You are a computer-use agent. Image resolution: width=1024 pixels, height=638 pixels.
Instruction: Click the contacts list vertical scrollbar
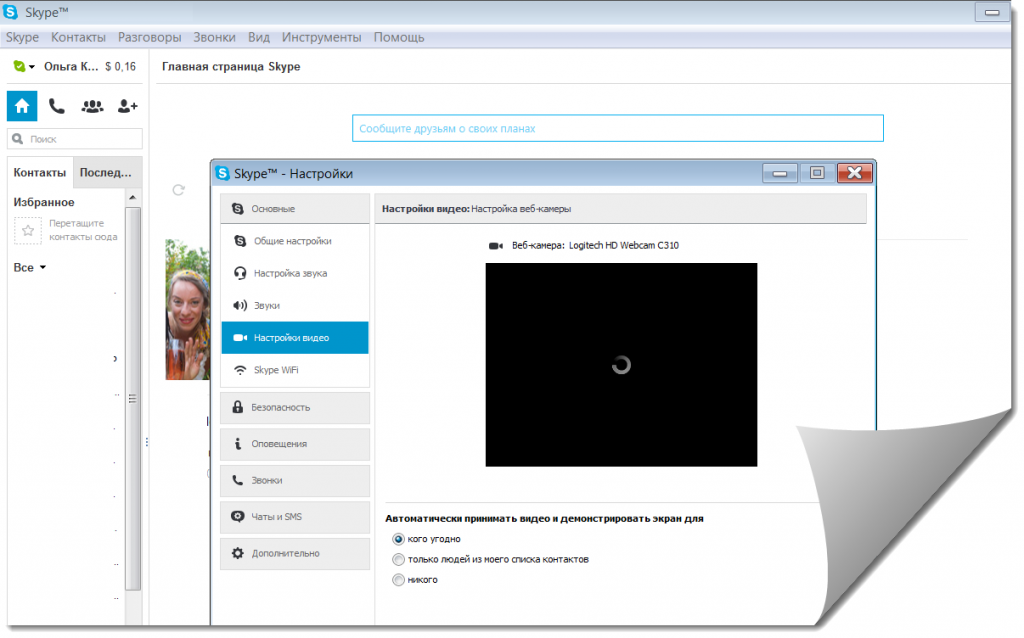coord(133,398)
